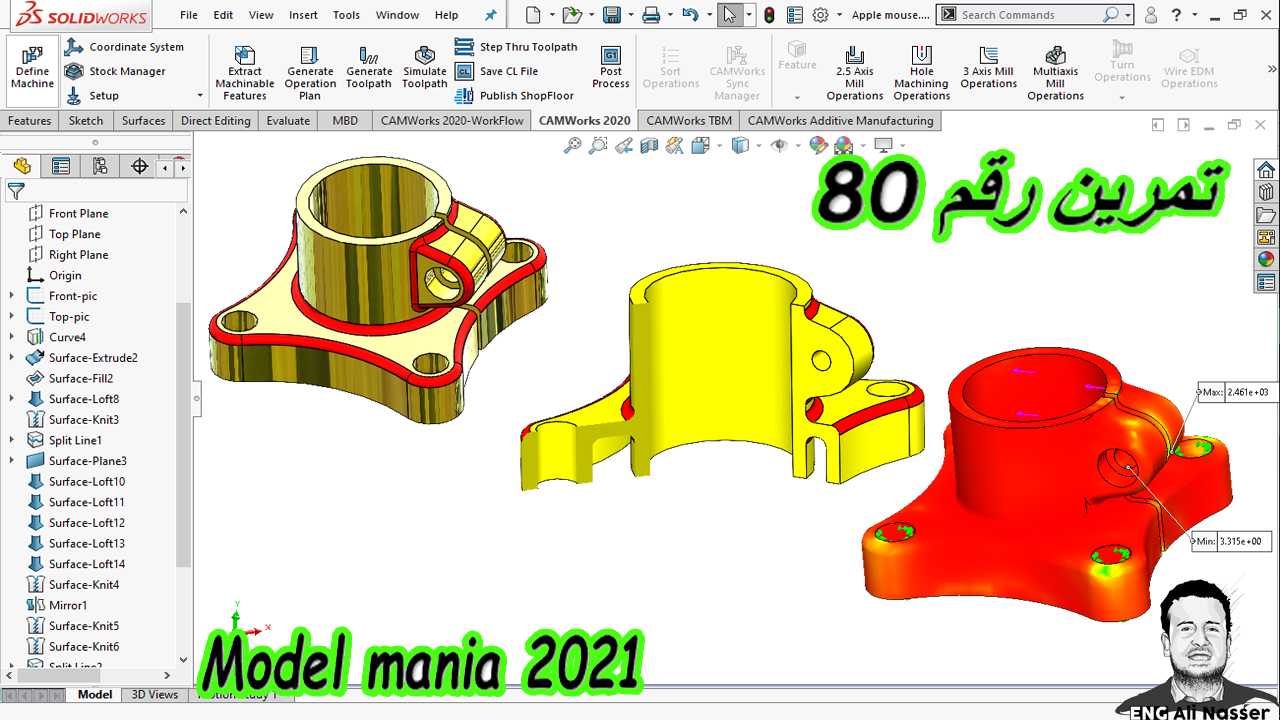The image size is (1280, 720).
Task: Switch to CAMWorks TBM tab
Action: click(x=689, y=121)
